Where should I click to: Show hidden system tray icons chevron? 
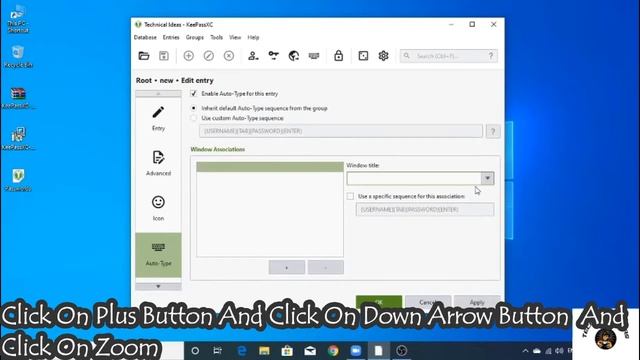[x=525, y=351]
